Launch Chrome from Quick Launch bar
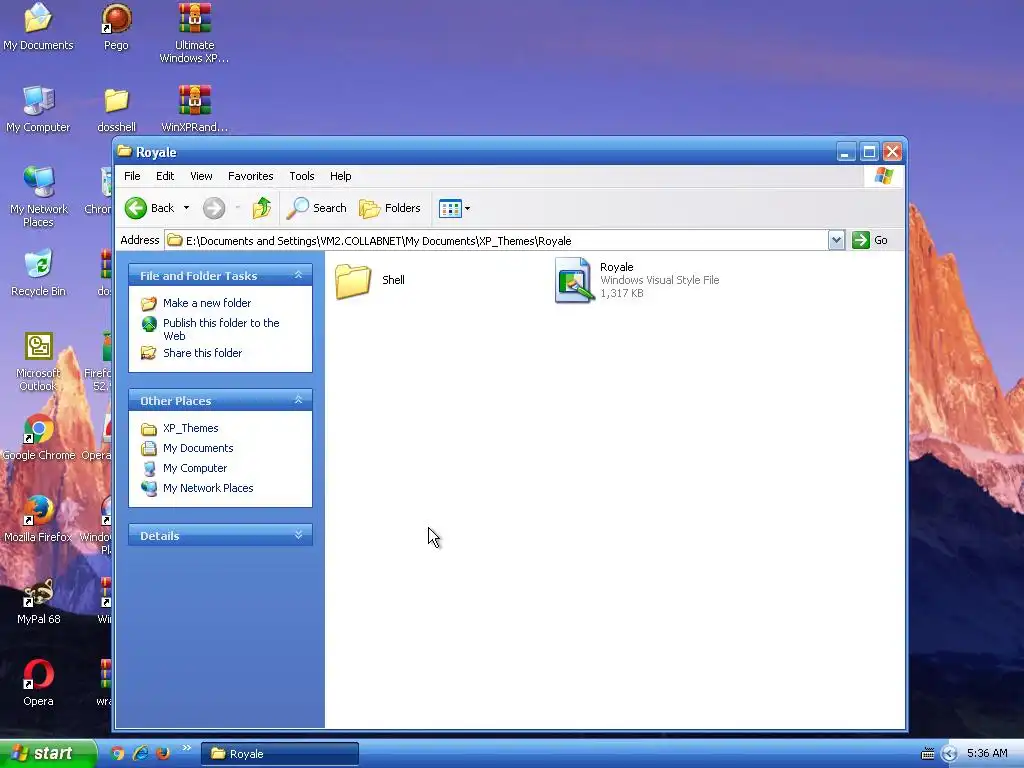This screenshot has width=1024, height=768. coord(118,754)
